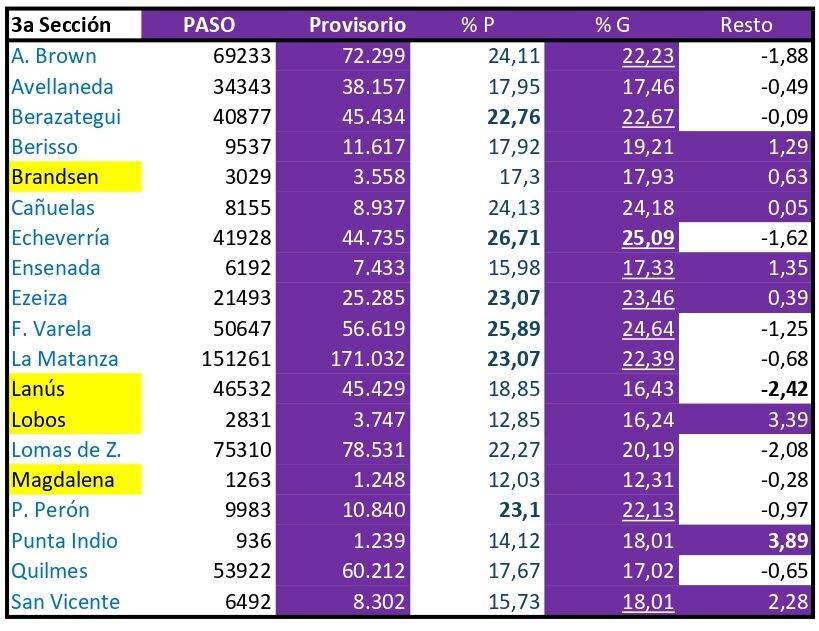Select the bold 25,89 value for F. Varela

tap(513, 329)
